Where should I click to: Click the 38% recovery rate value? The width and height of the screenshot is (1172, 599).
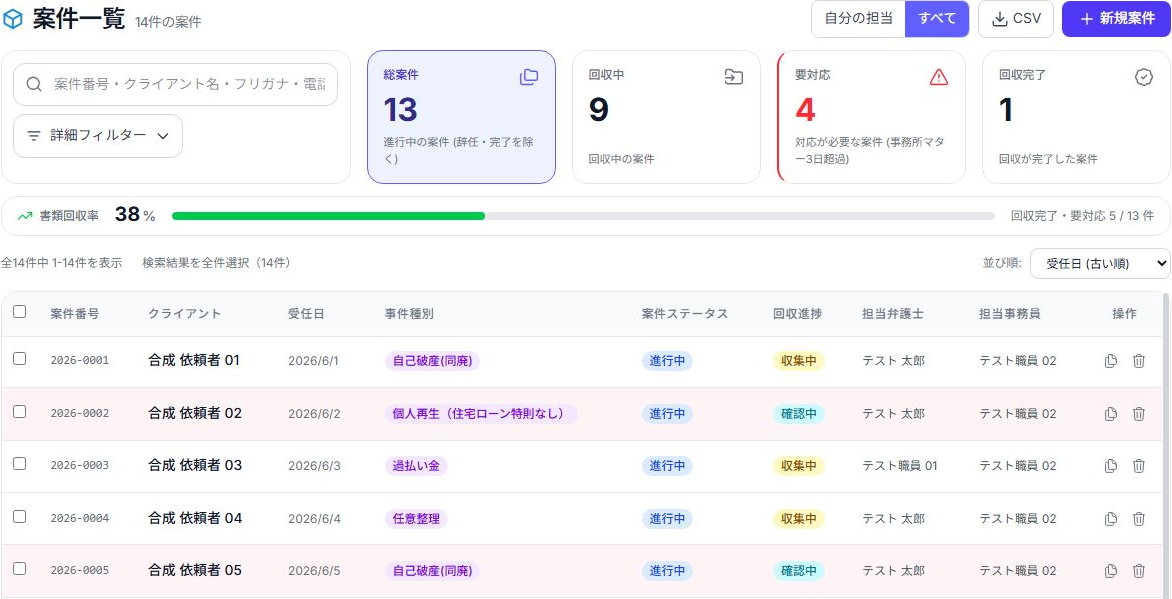pos(135,215)
